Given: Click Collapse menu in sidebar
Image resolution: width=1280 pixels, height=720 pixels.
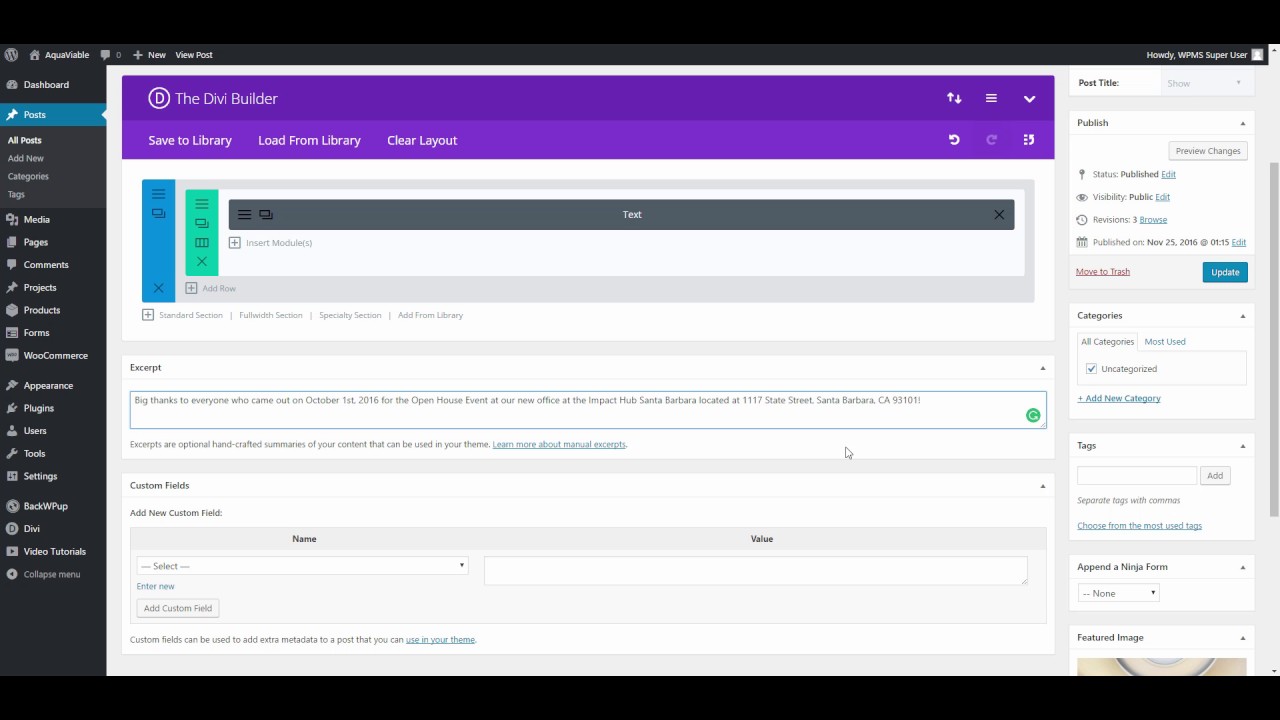Looking at the screenshot, I should (53, 575).
